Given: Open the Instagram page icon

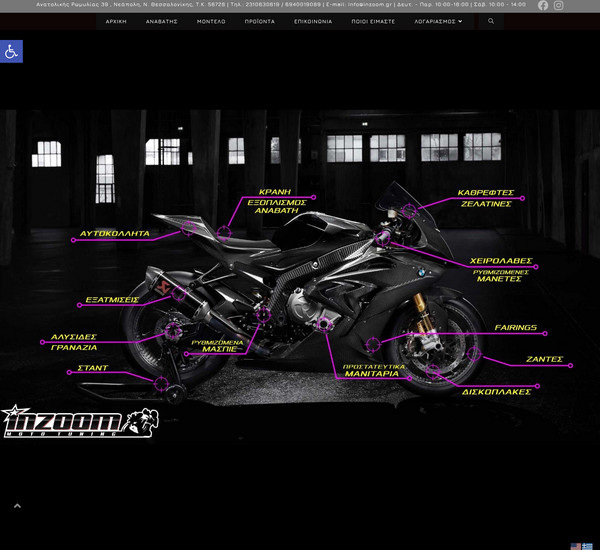Looking at the screenshot, I should point(558,5).
